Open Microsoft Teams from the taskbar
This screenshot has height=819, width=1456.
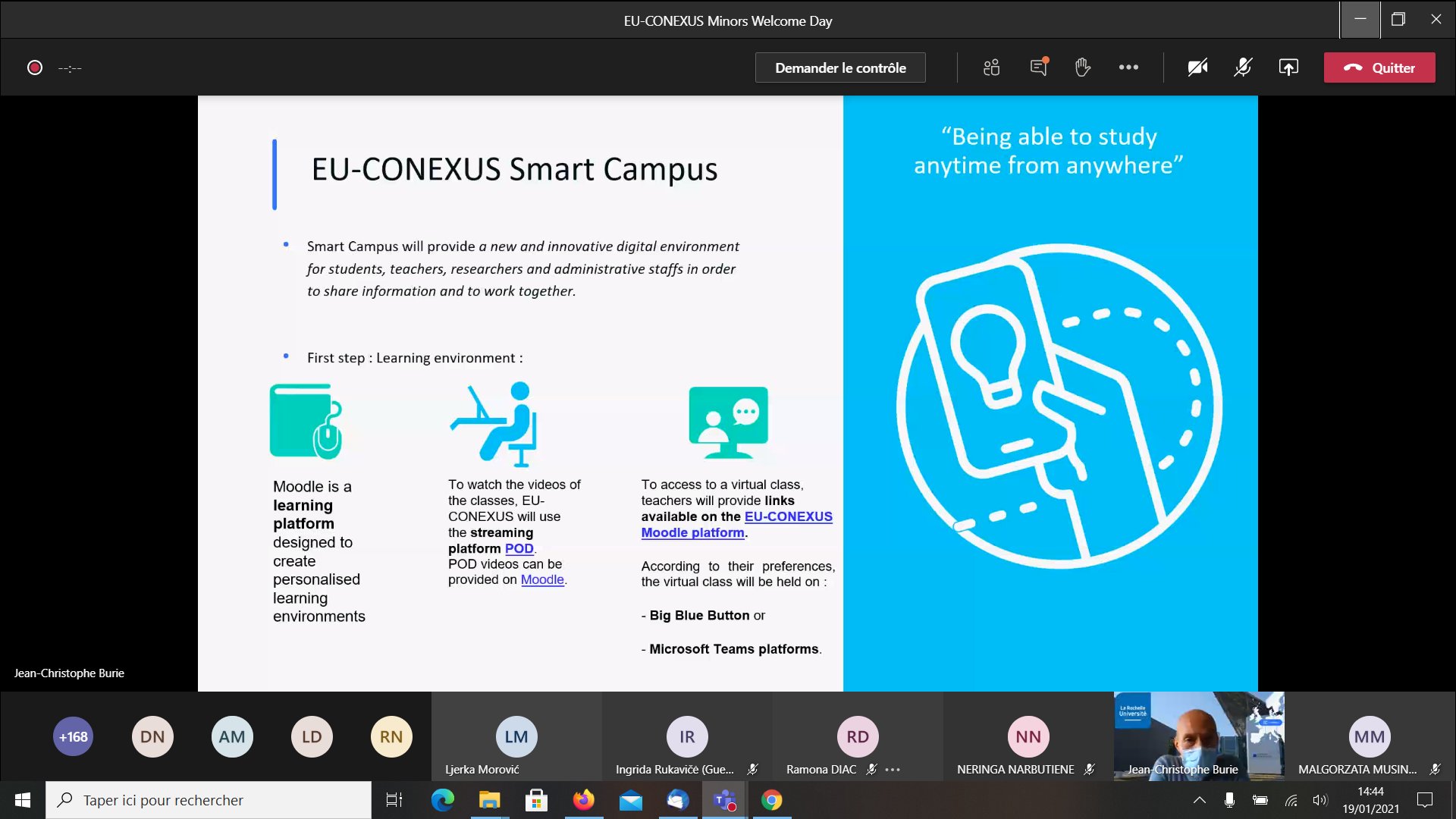(x=724, y=799)
